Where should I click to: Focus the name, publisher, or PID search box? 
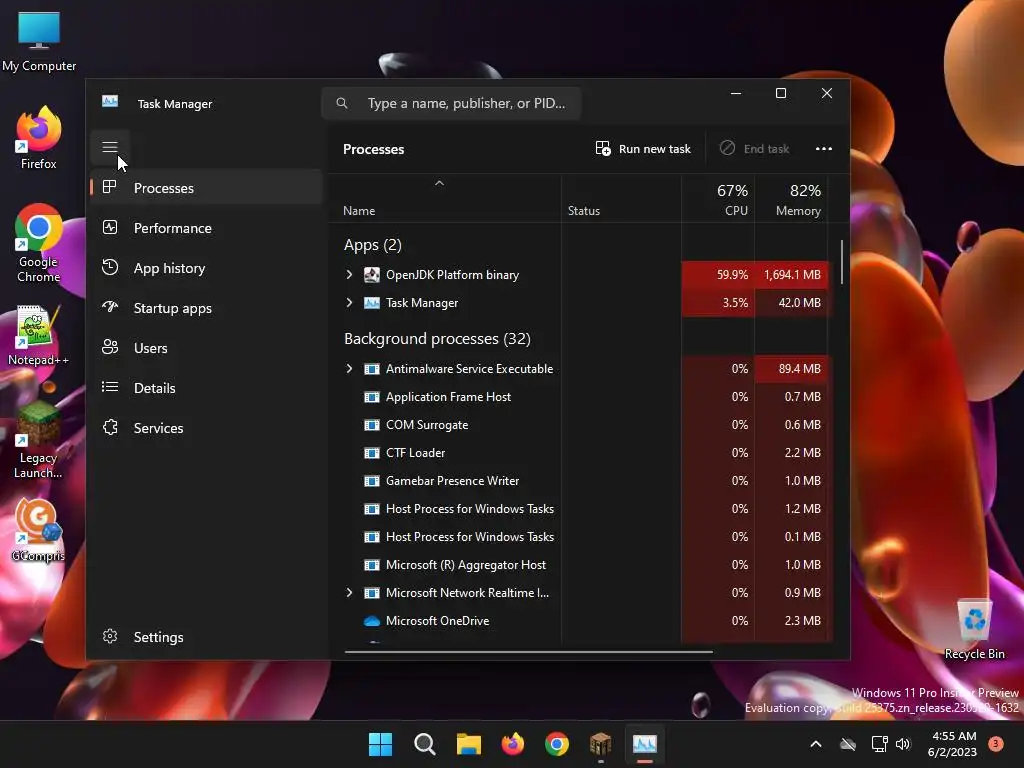451,103
